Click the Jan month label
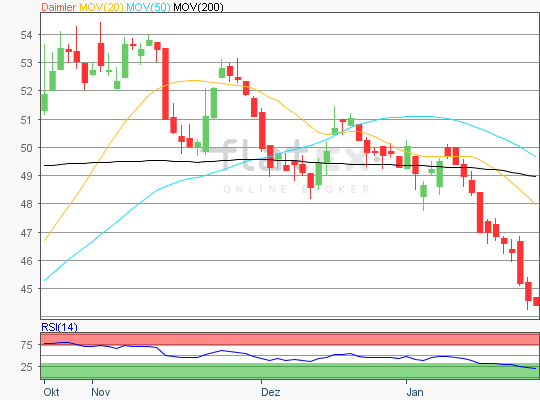 click(x=415, y=392)
